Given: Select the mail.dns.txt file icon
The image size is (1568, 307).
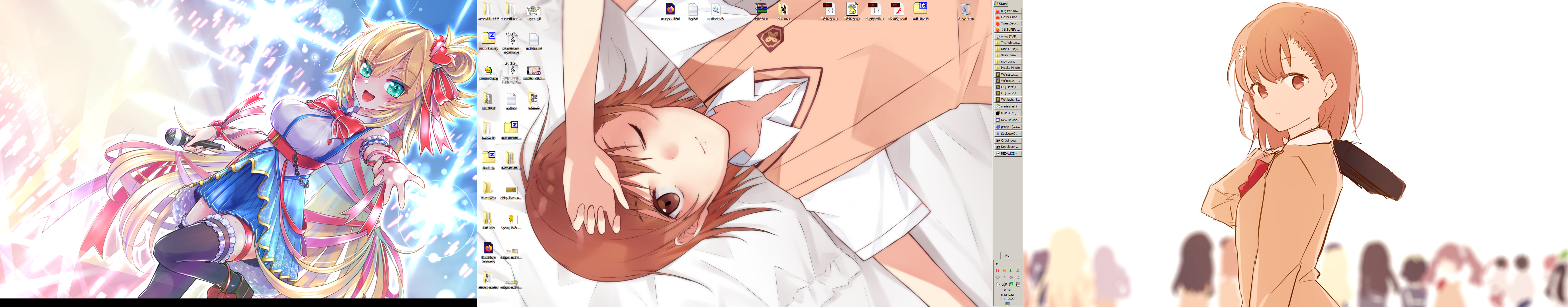Looking at the screenshot, I should click(x=534, y=41).
